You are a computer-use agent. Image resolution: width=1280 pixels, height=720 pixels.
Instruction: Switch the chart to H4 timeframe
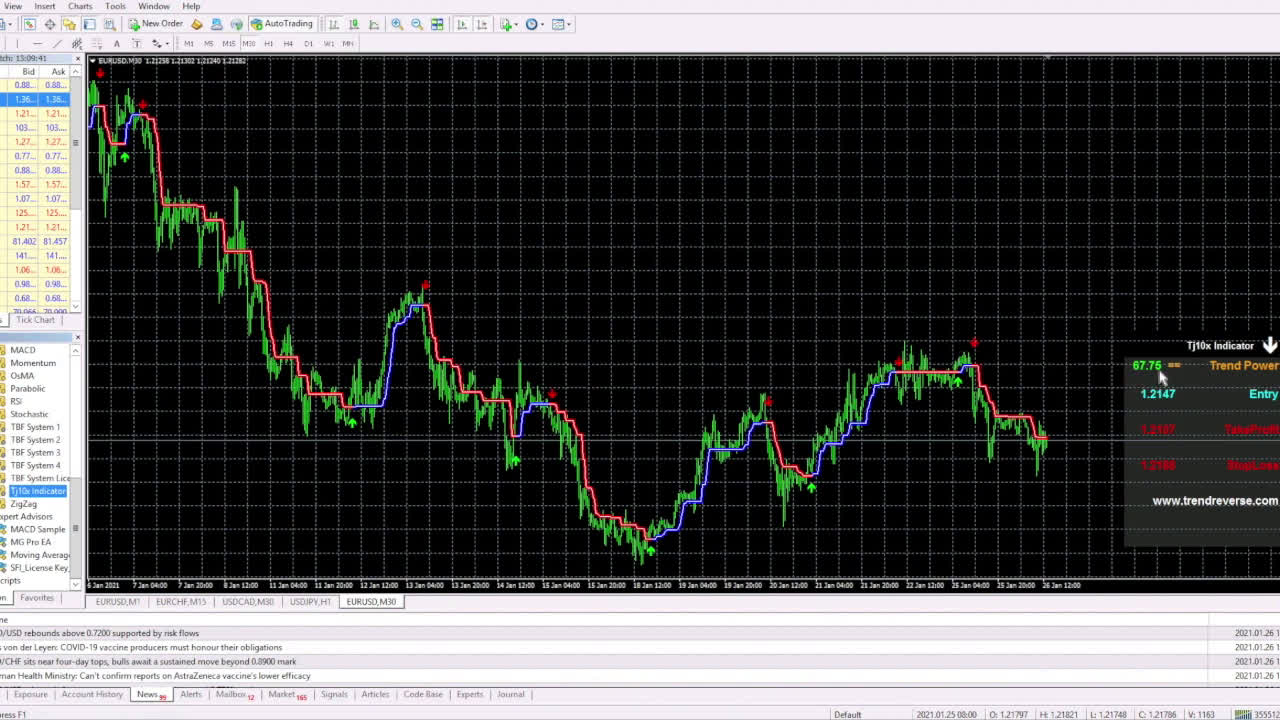point(289,43)
